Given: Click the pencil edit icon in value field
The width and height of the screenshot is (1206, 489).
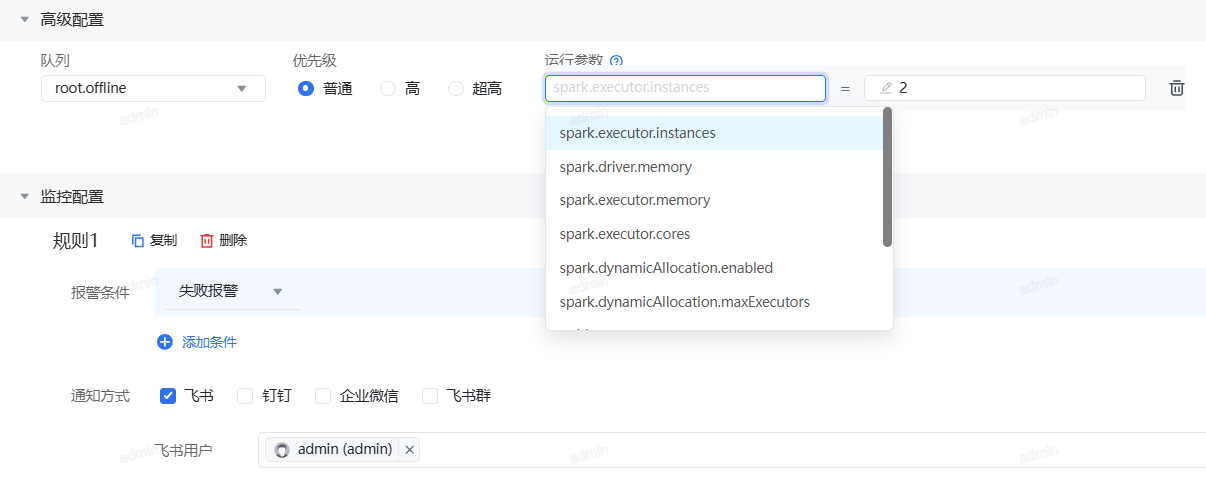Looking at the screenshot, I should pyautogui.click(x=885, y=88).
